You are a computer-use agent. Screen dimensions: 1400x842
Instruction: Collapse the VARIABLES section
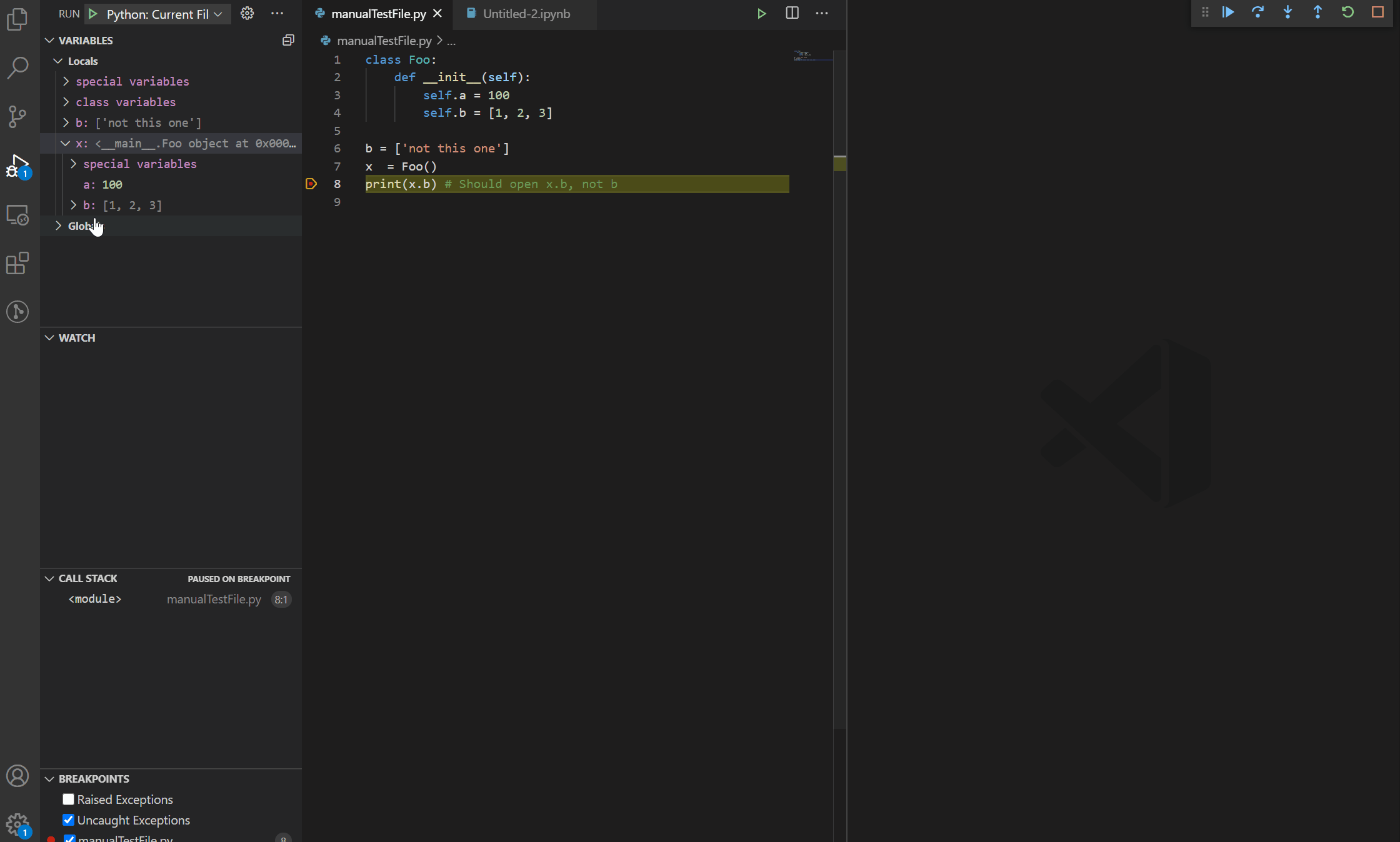tap(49, 40)
